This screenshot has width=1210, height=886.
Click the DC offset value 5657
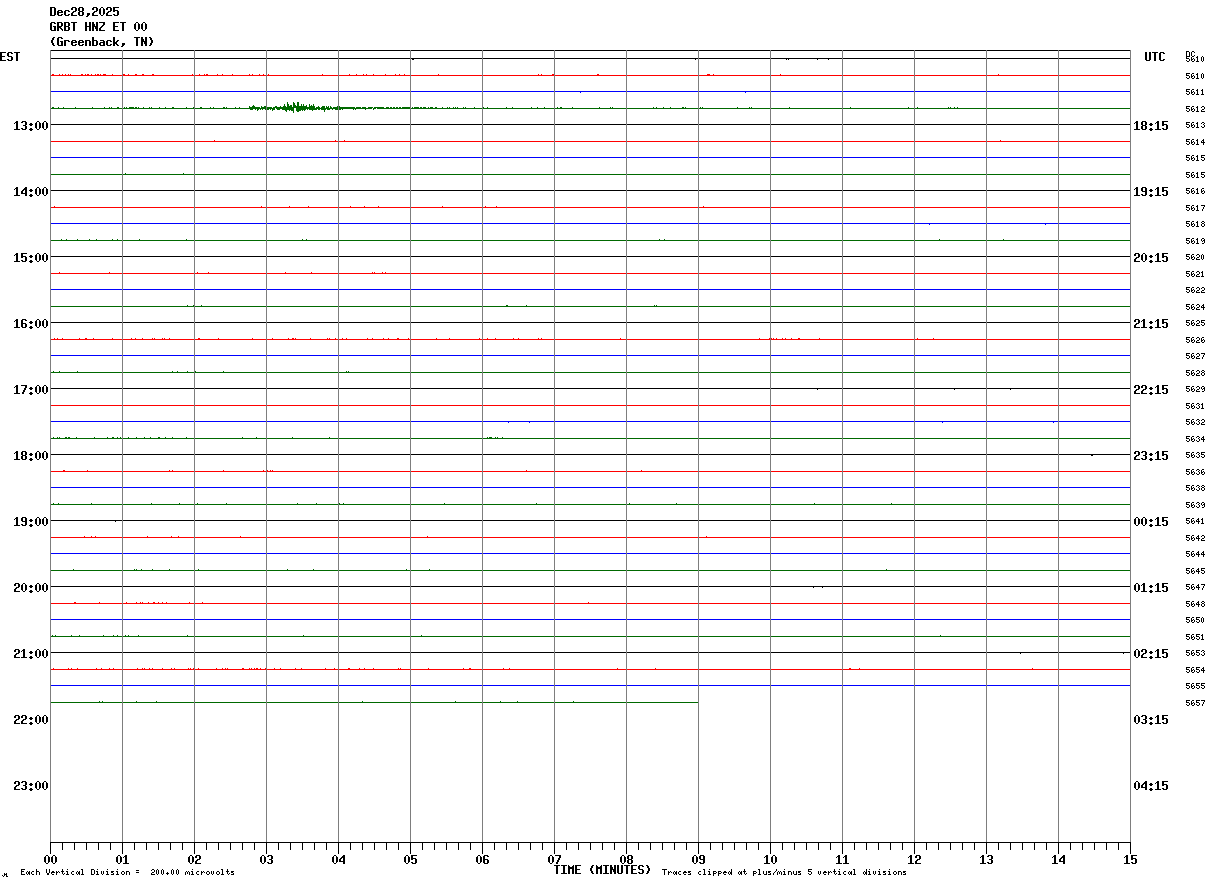[1195, 703]
